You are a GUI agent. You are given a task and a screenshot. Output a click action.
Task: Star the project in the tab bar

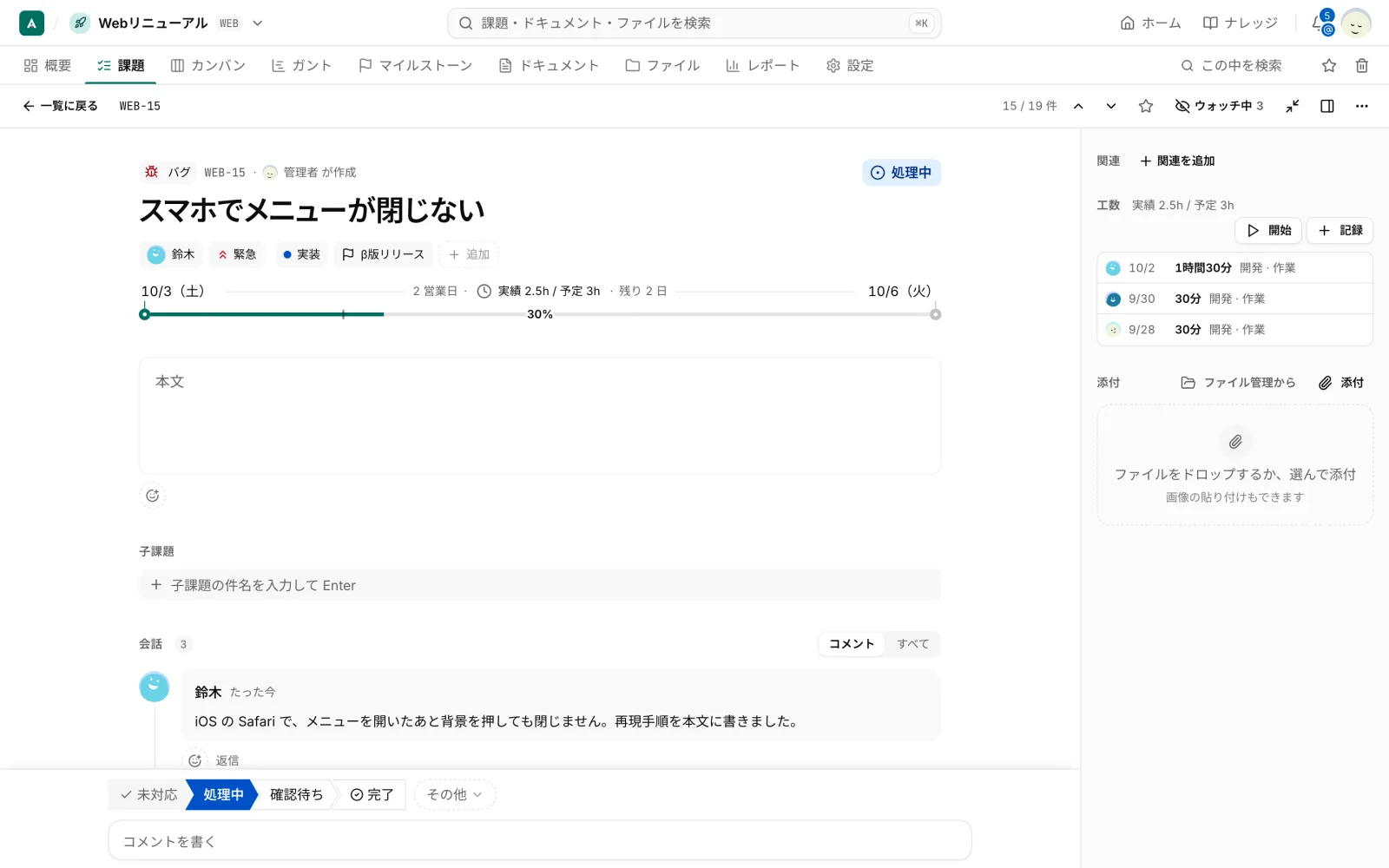tap(1329, 65)
